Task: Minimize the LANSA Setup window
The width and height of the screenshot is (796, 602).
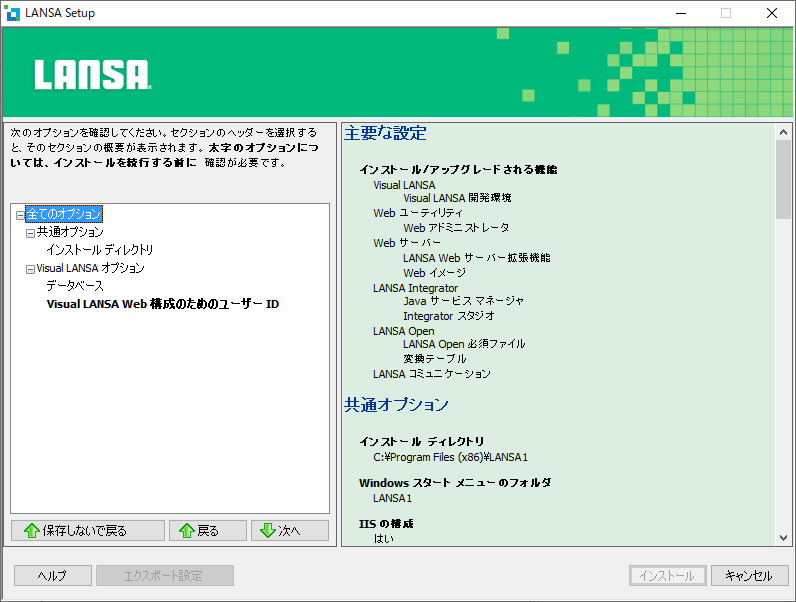Action: [681, 13]
